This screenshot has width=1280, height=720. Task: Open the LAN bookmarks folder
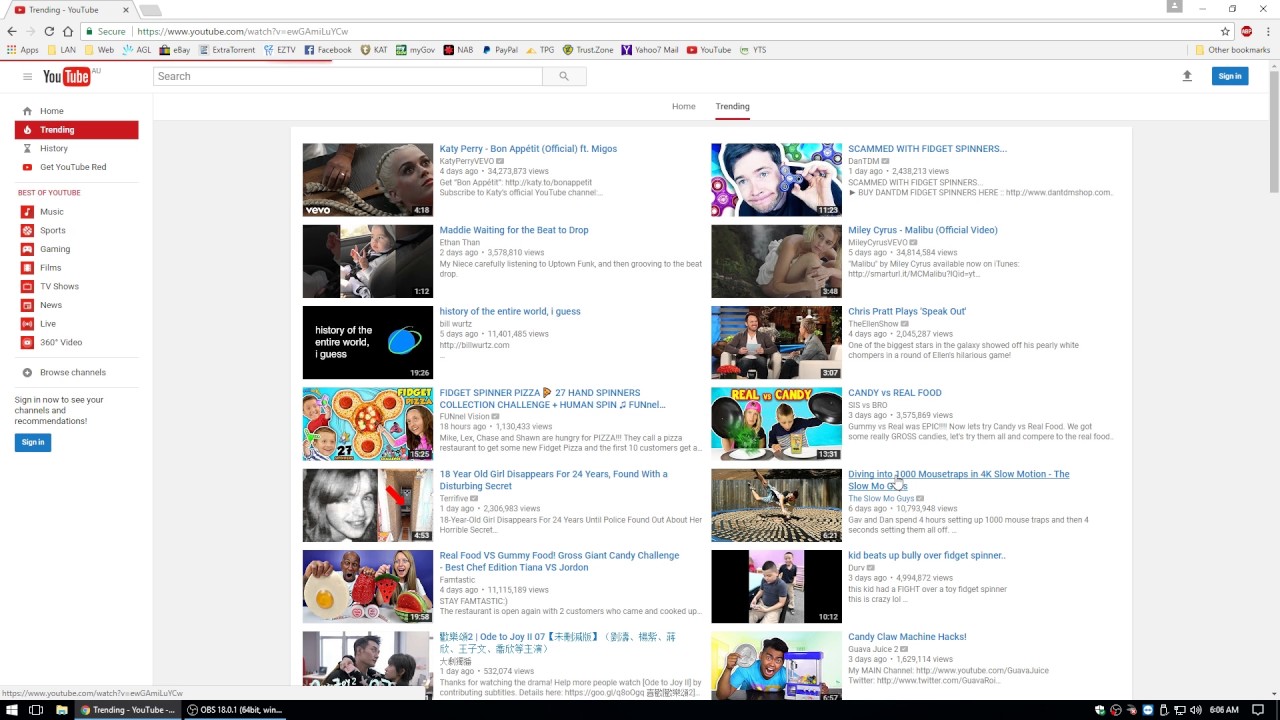pos(61,50)
